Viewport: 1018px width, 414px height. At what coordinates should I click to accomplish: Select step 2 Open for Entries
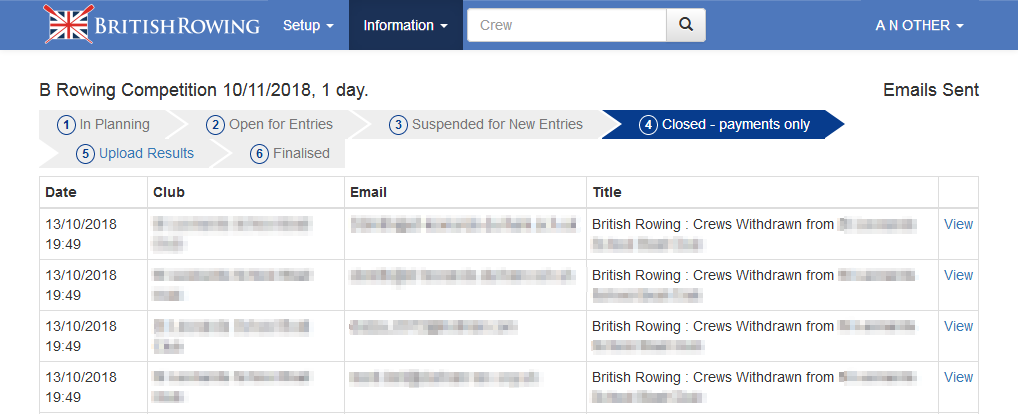click(270, 125)
